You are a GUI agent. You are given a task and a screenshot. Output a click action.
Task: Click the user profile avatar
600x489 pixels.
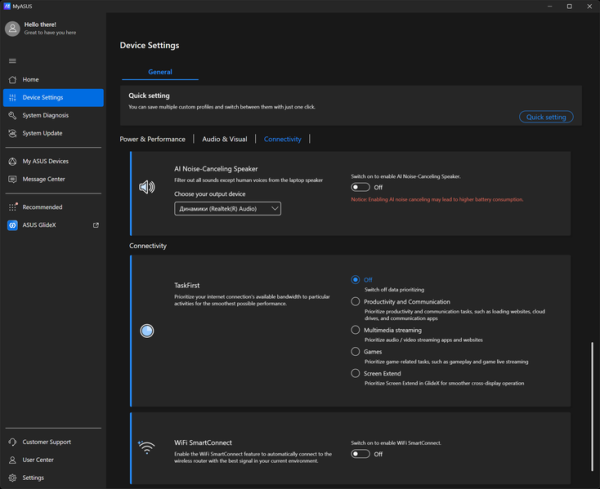pyautogui.click(x=12, y=29)
